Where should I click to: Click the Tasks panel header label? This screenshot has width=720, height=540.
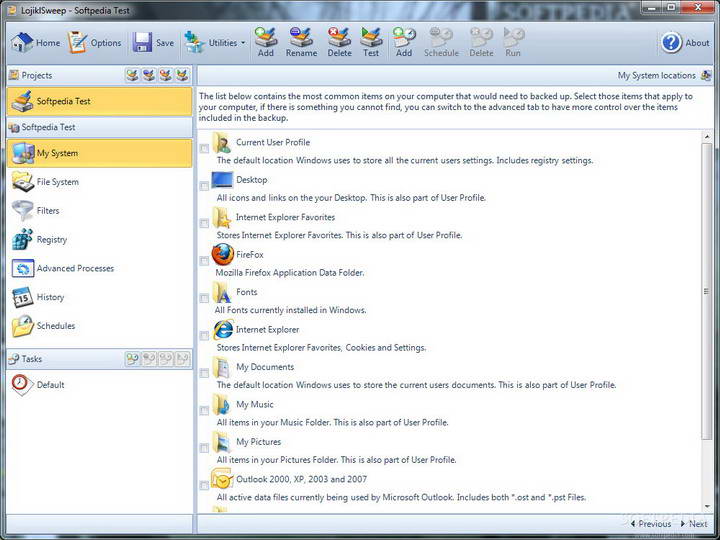coord(32,359)
